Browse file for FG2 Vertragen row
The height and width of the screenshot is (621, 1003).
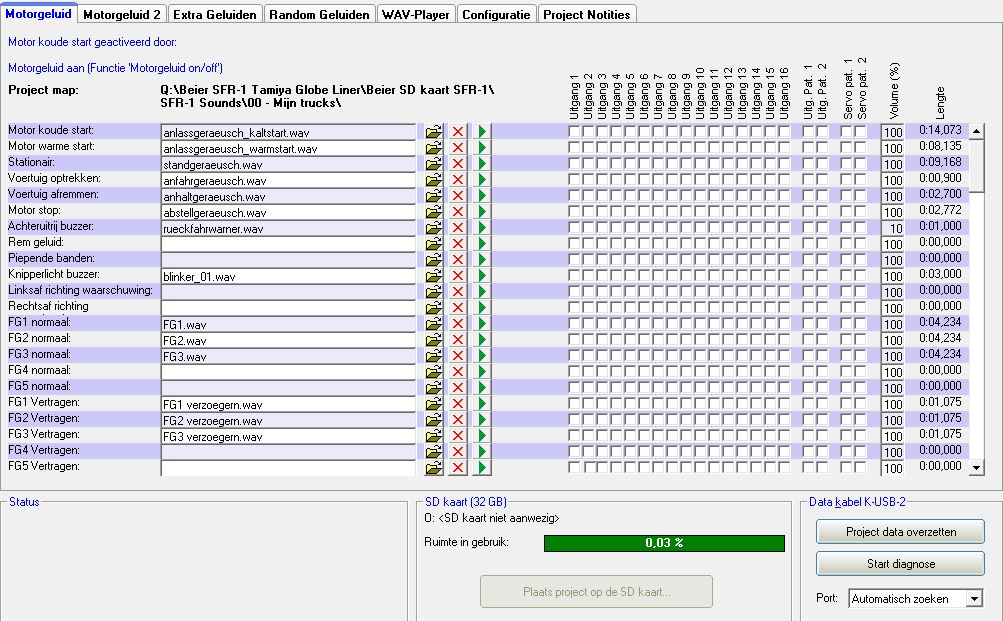click(x=434, y=420)
